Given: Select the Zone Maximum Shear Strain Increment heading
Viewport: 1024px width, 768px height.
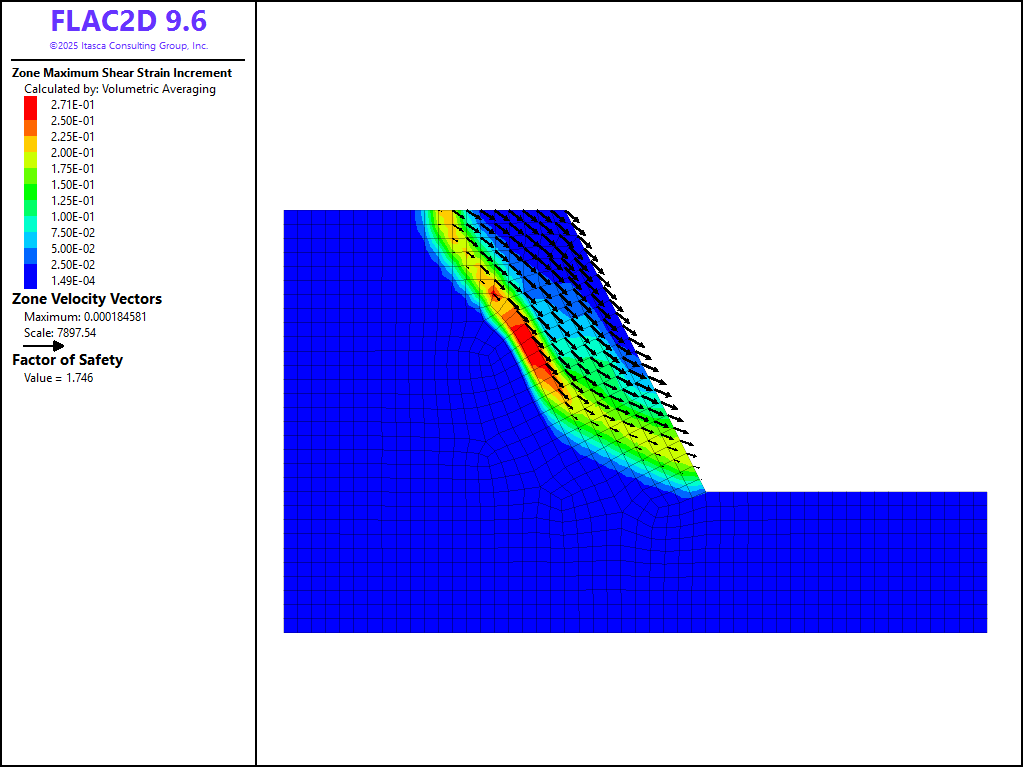Looking at the screenshot, I should [x=121, y=73].
